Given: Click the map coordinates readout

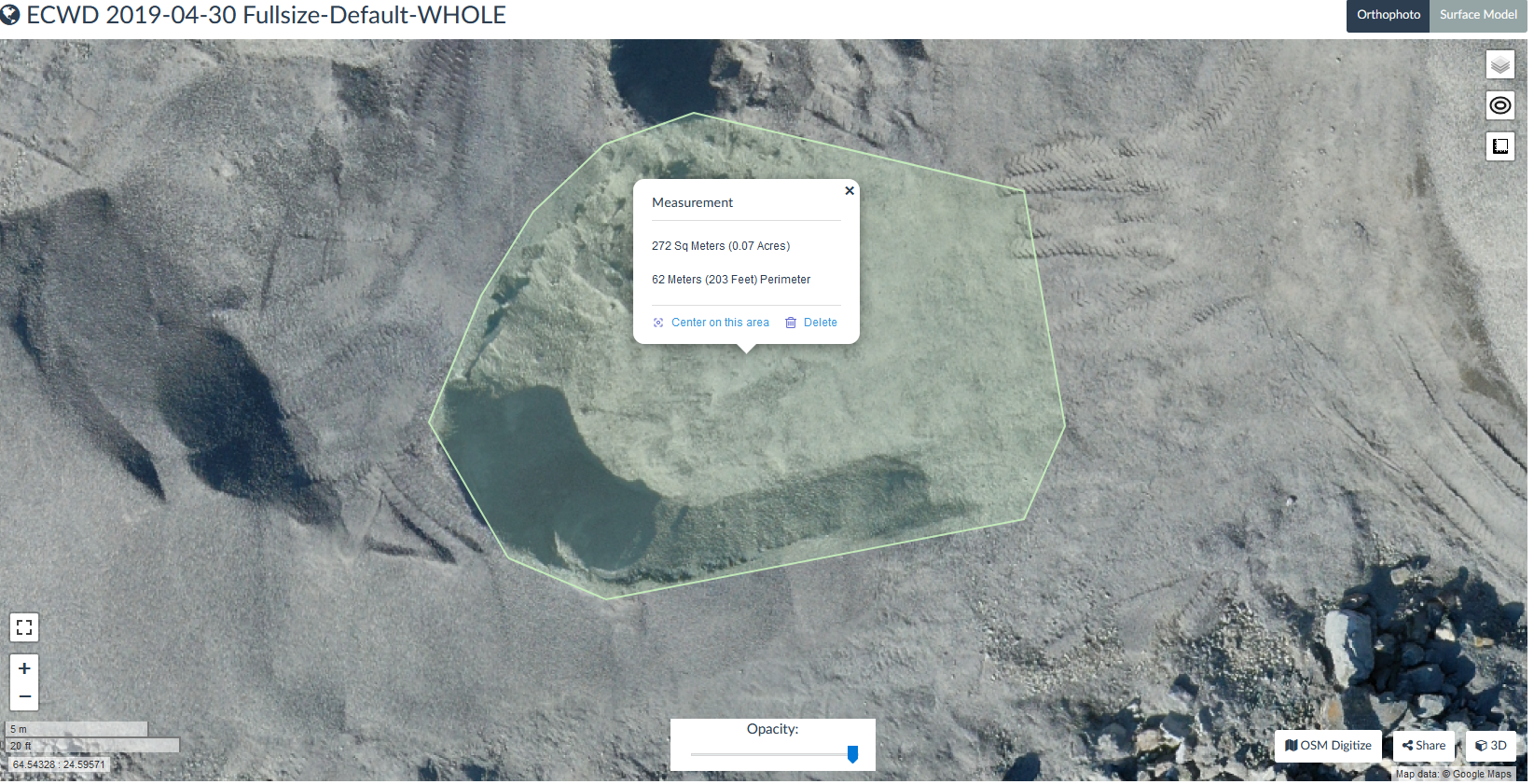Looking at the screenshot, I should click(59, 764).
